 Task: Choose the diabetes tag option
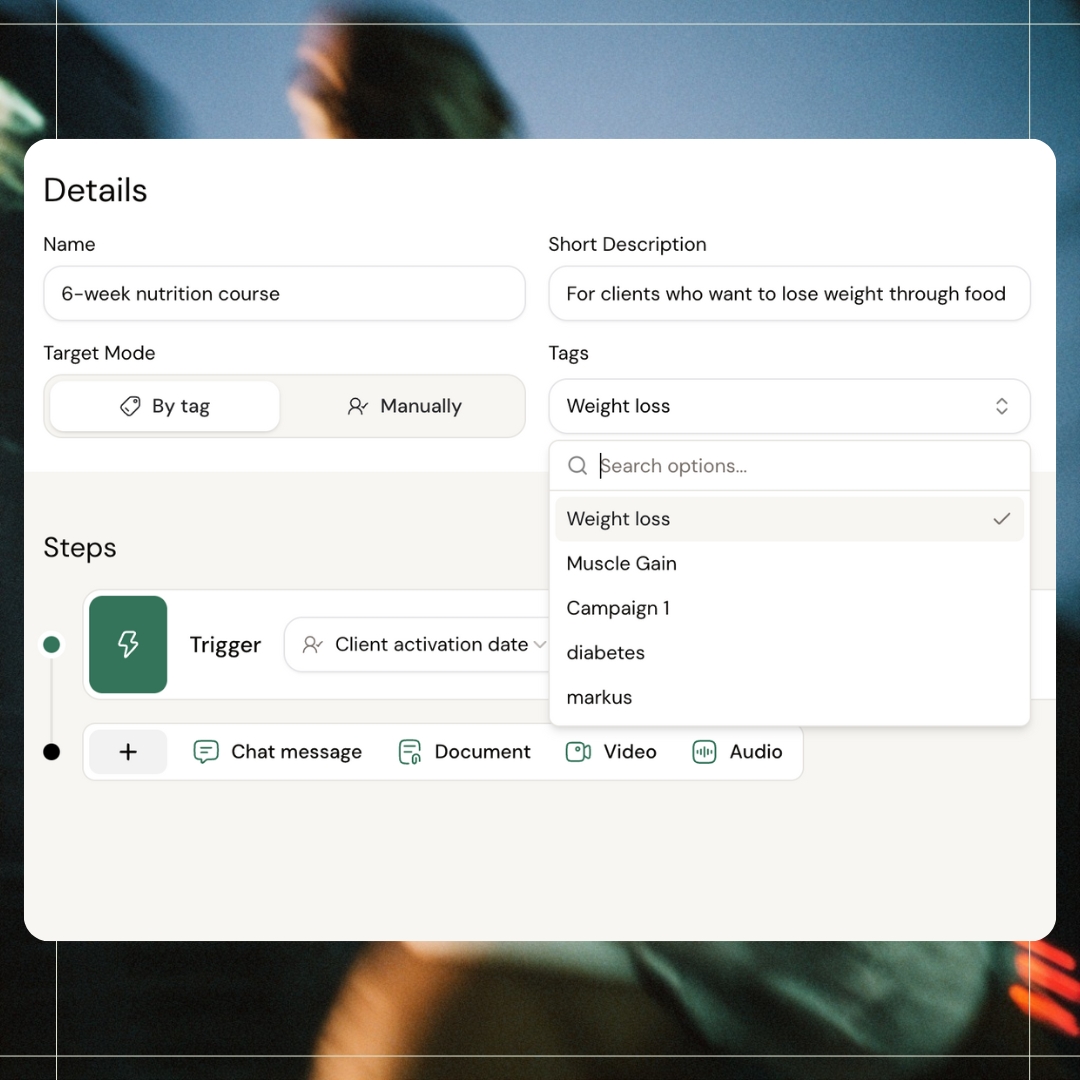click(606, 653)
